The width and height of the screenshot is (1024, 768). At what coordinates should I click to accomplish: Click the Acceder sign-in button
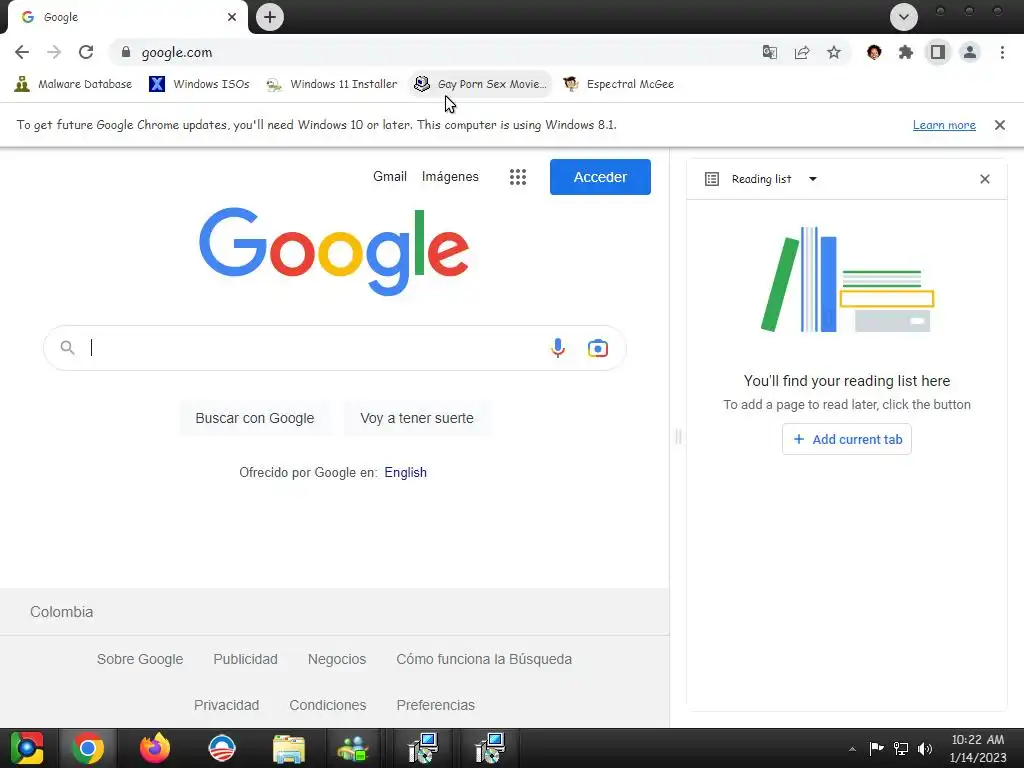coord(600,177)
